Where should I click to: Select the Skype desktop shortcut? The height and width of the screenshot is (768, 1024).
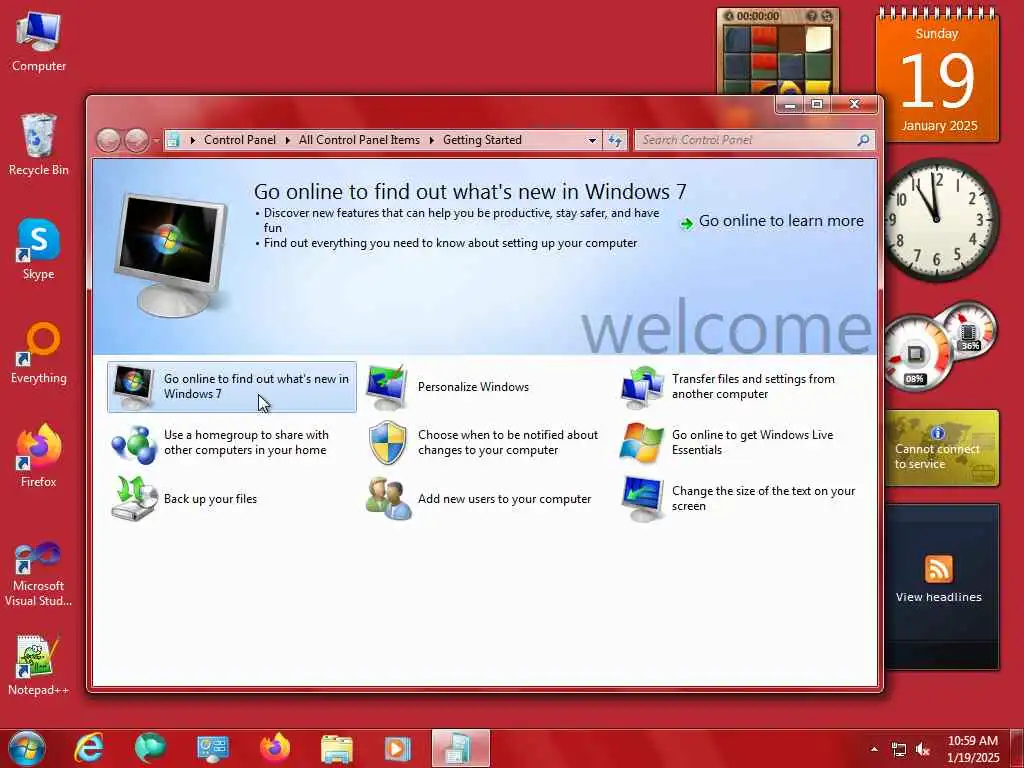coord(39,249)
